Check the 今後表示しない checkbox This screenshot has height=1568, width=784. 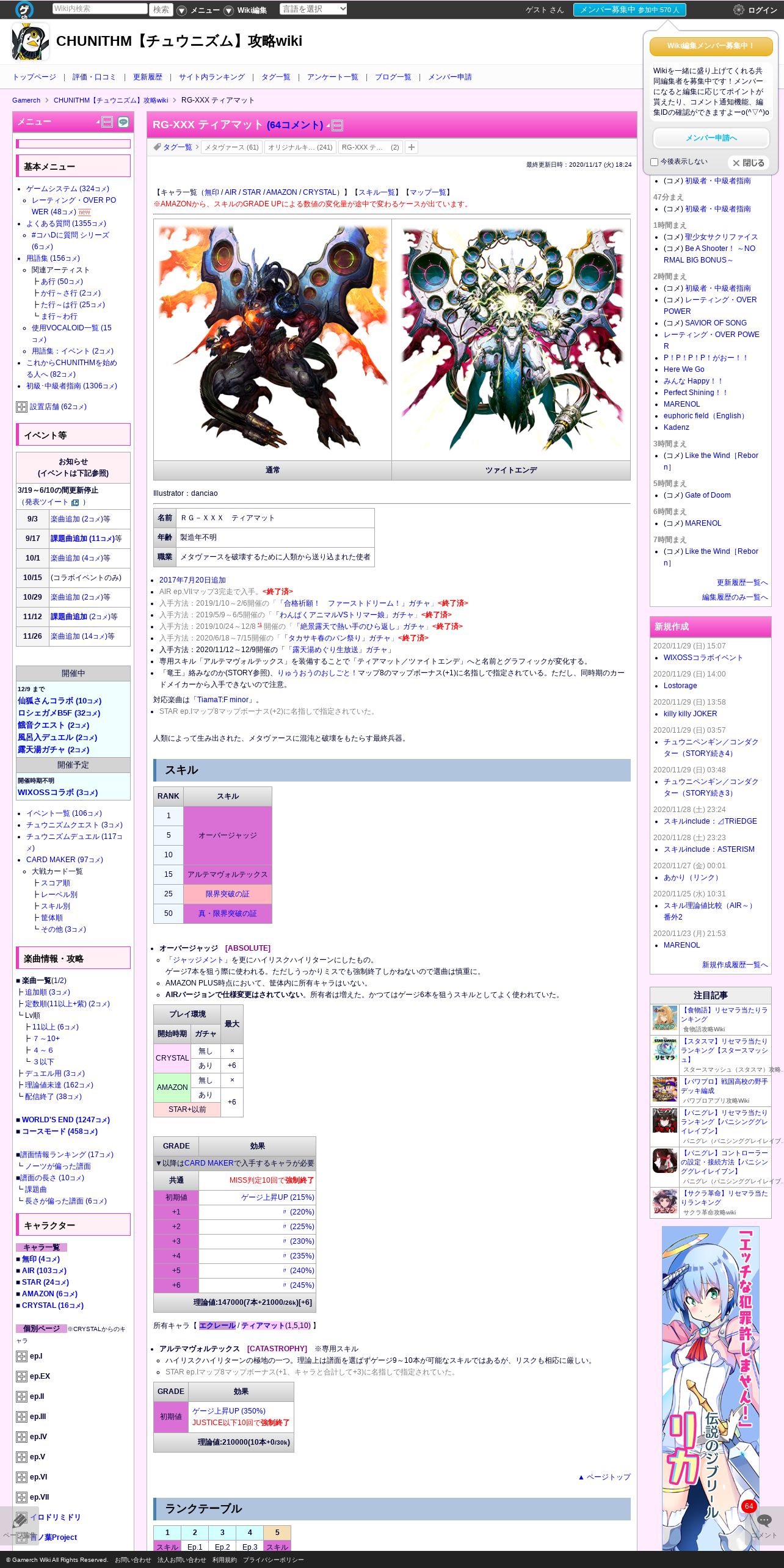pyautogui.click(x=654, y=162)
